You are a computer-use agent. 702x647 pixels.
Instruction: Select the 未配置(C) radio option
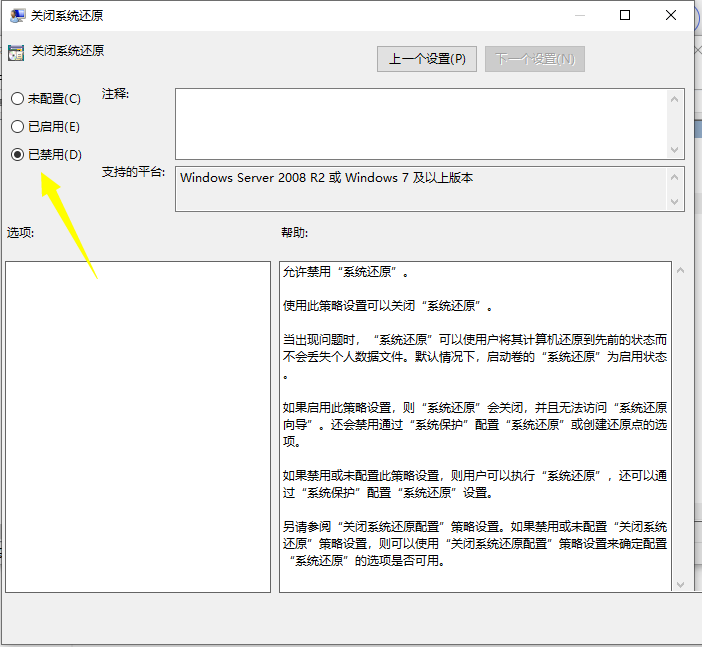17,99
